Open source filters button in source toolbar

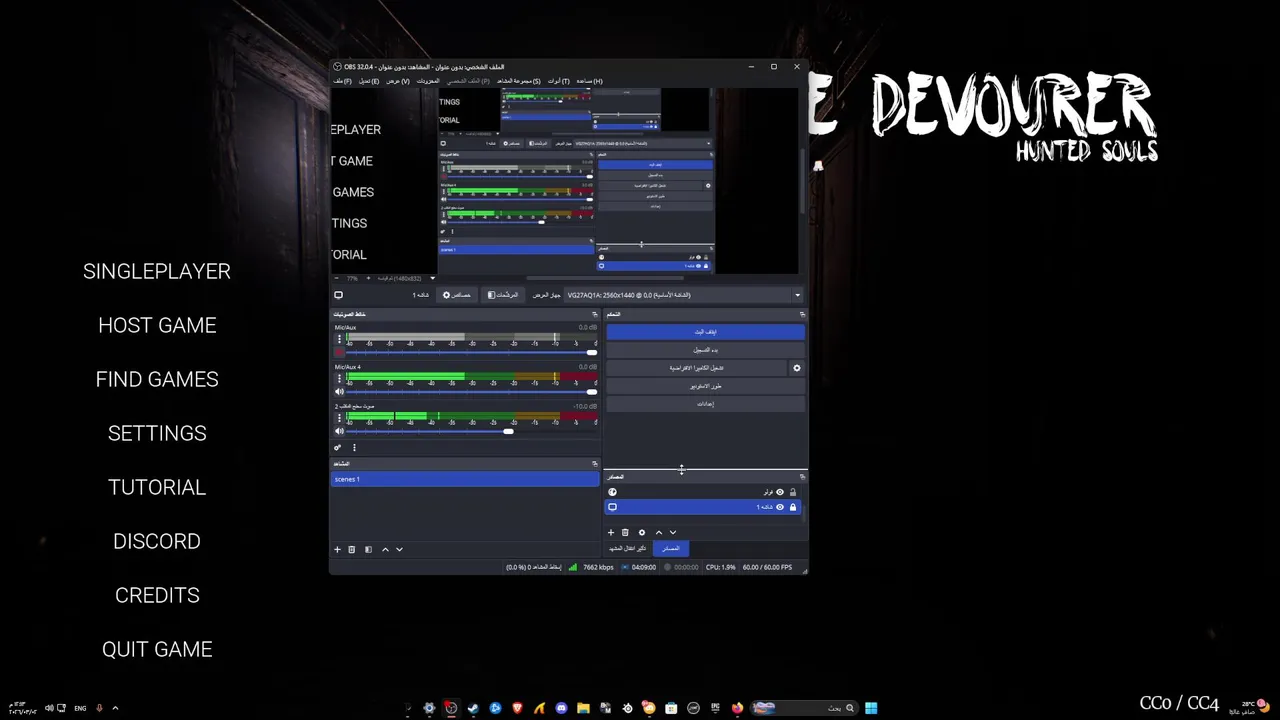(503, 295)
